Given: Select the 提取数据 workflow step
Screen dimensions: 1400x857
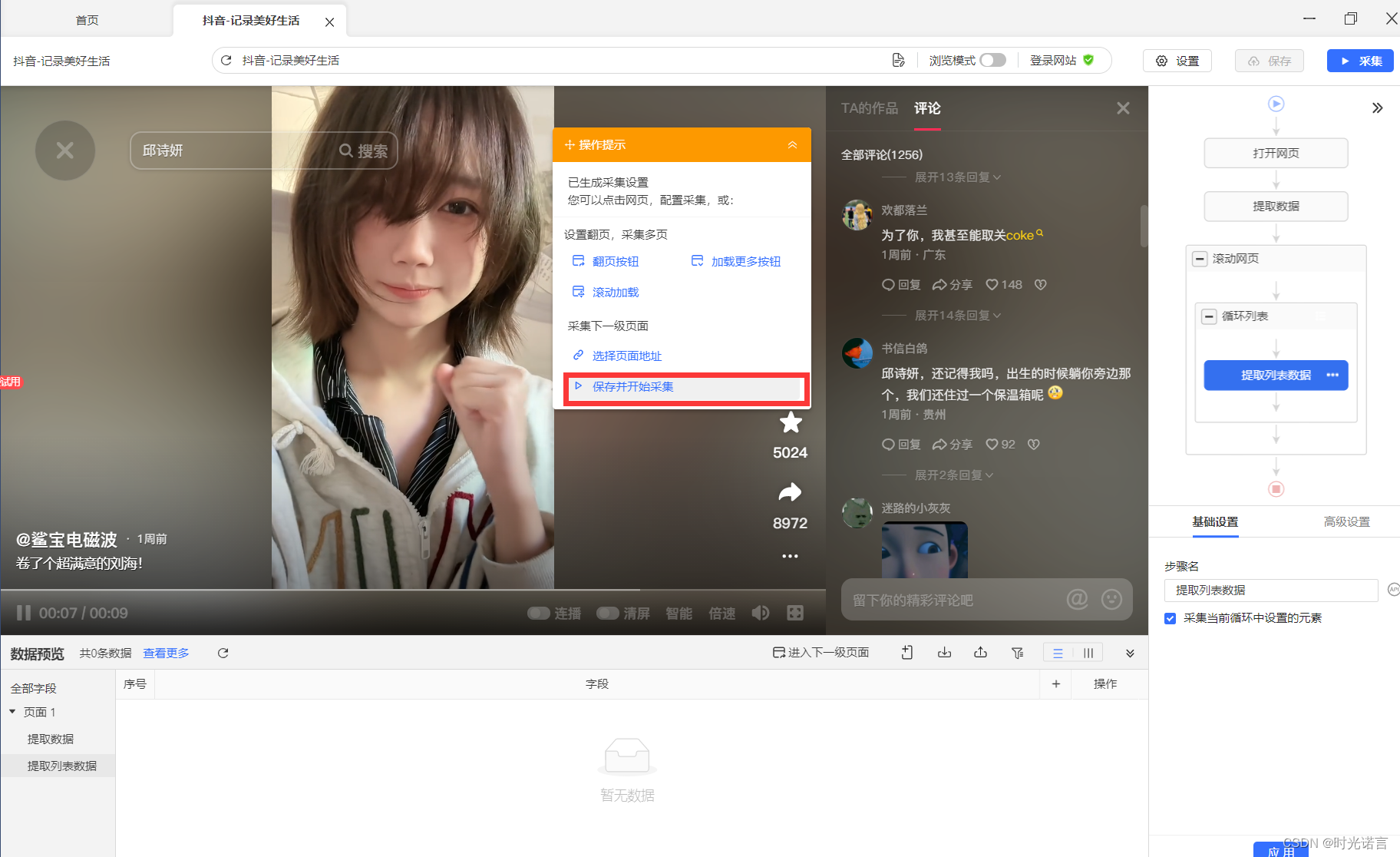Looking at the screenshot, I should 1276,206.
